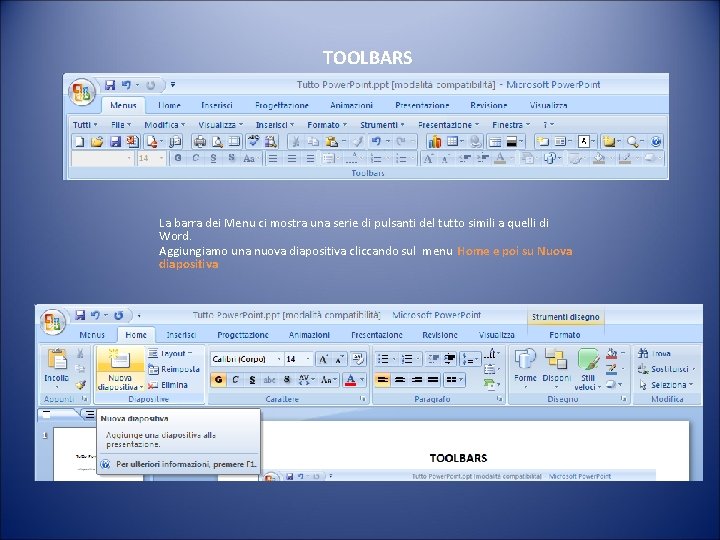This screenshot has width=720, height=540.
Task: Open the Formato tab under Strumenti disegno
Action: [564, 335]
